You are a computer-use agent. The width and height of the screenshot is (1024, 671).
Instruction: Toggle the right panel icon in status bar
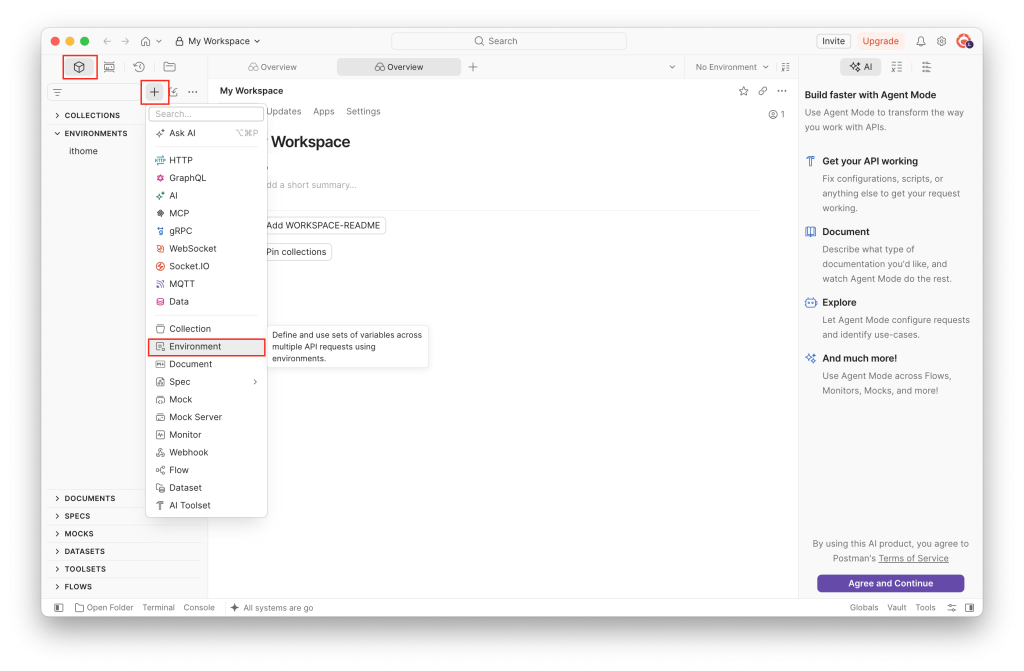(970, 608)
